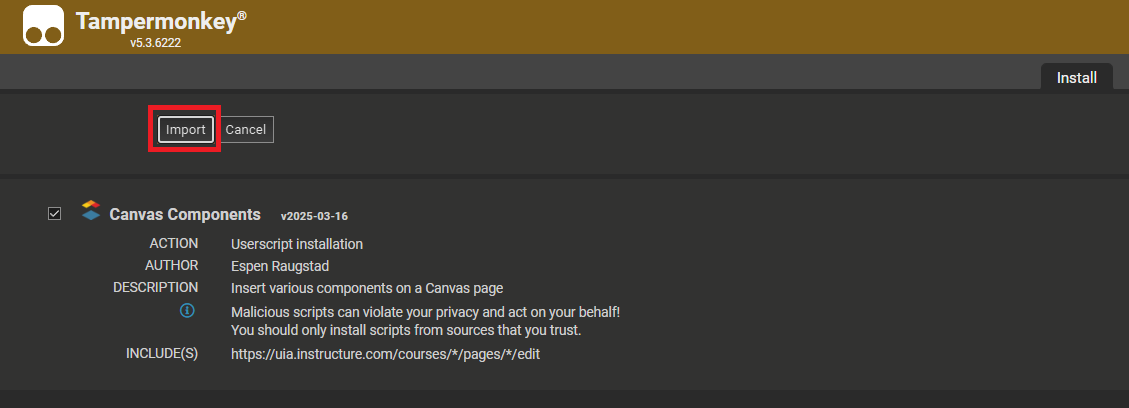Click the v2025-03-16 version label

314,216
